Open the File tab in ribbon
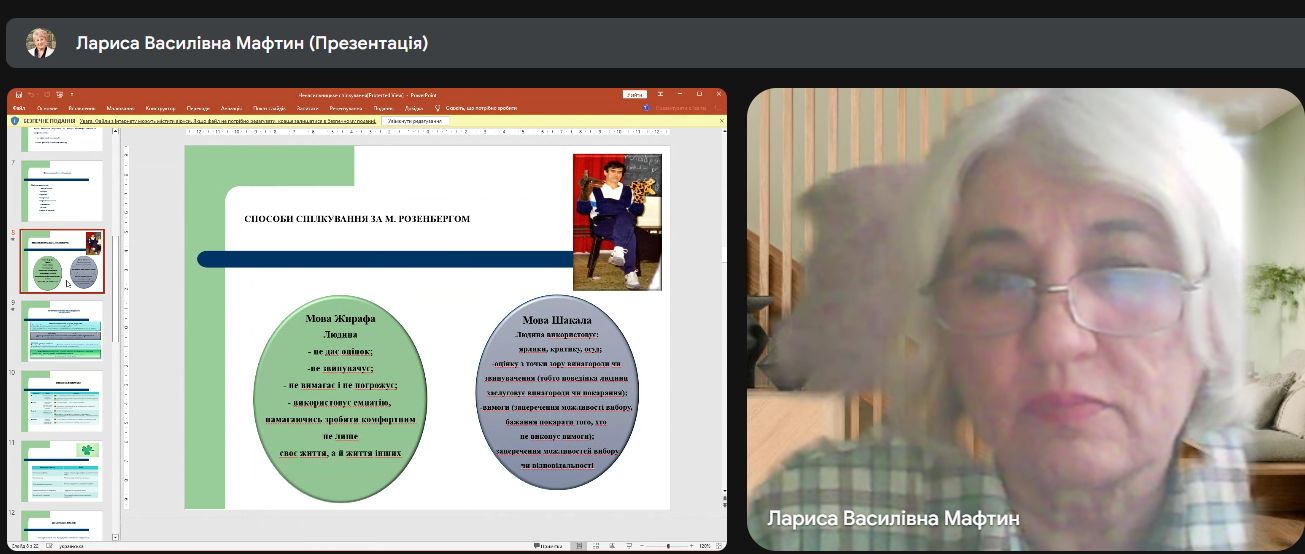This screenshot has height=554, width=1305. pos(19,108)
